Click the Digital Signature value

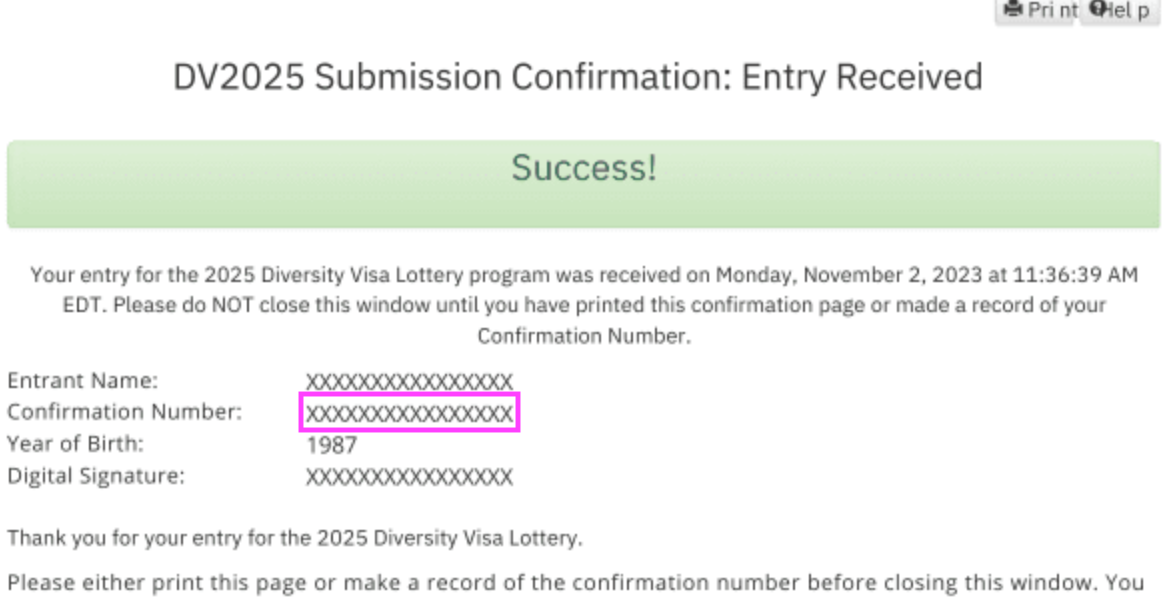click(409, 478)
